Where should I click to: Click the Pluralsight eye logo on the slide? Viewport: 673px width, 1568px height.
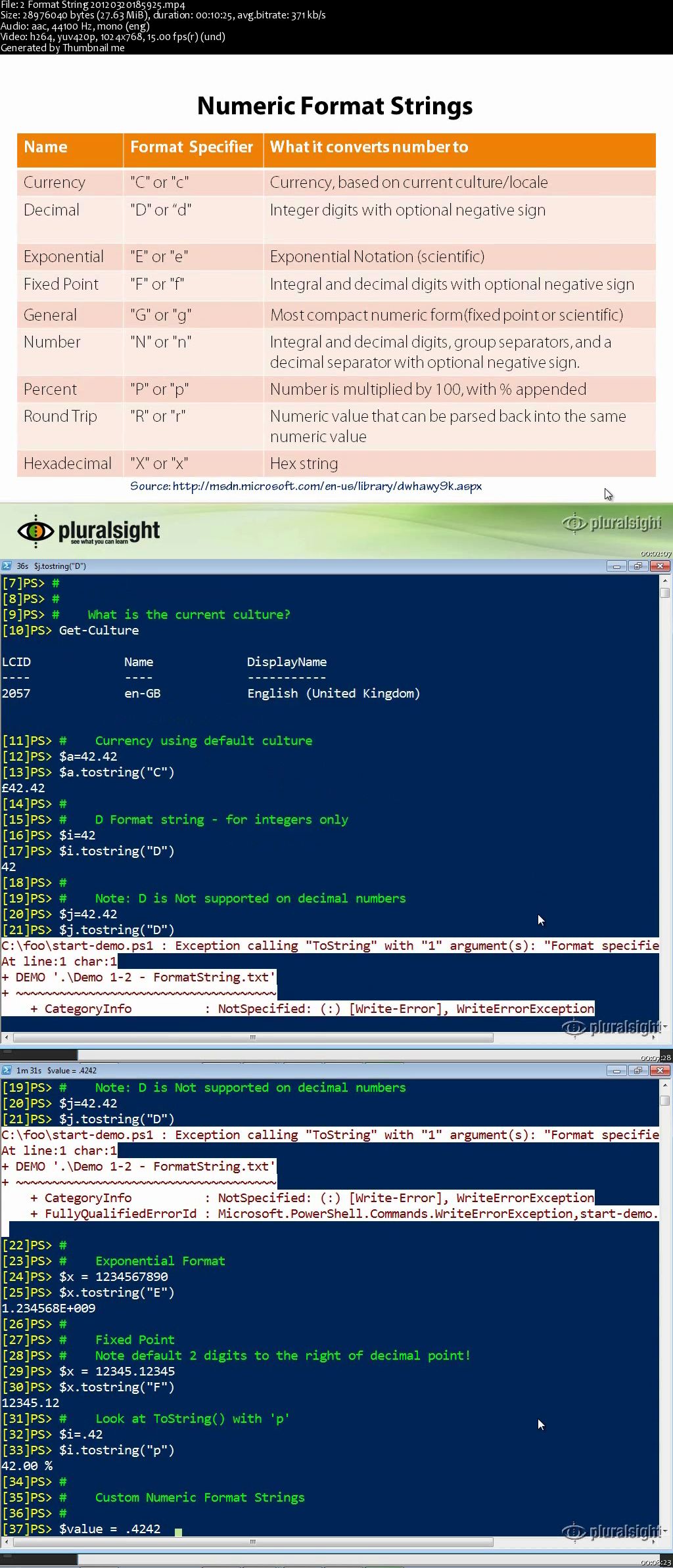coord(35,531)
